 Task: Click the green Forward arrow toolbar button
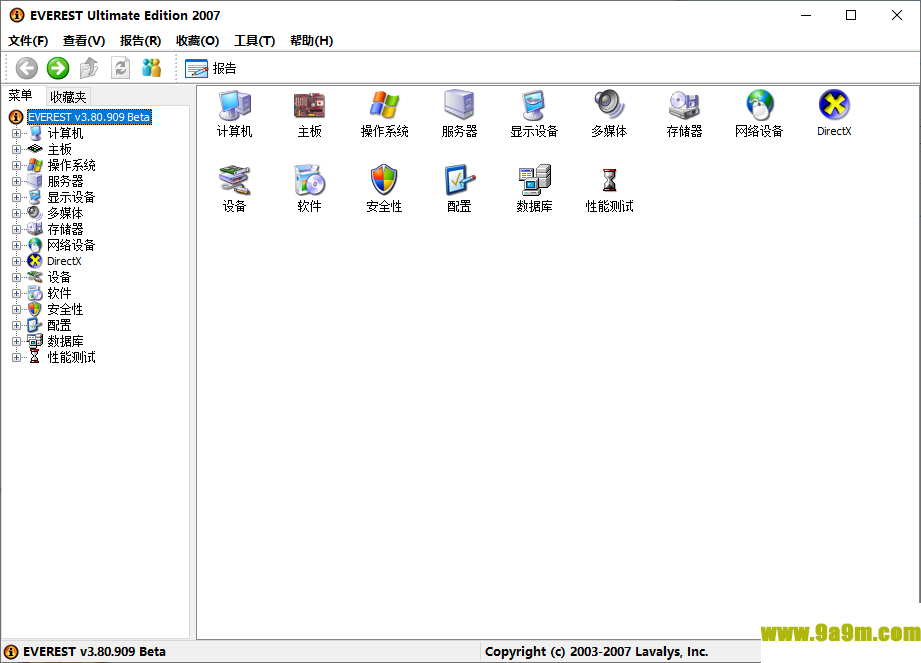[58, 68]
